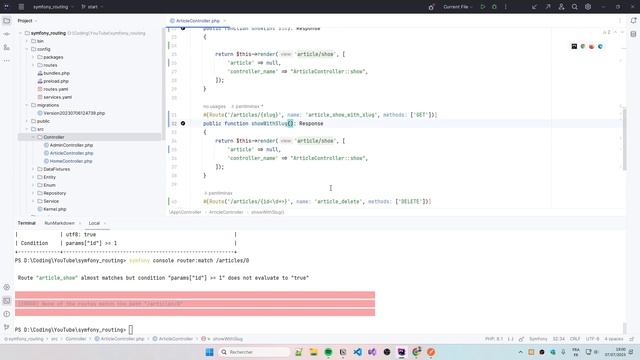Expand the DataFixtures folder
Screen dimensions: 640x360
pos(33,169)
